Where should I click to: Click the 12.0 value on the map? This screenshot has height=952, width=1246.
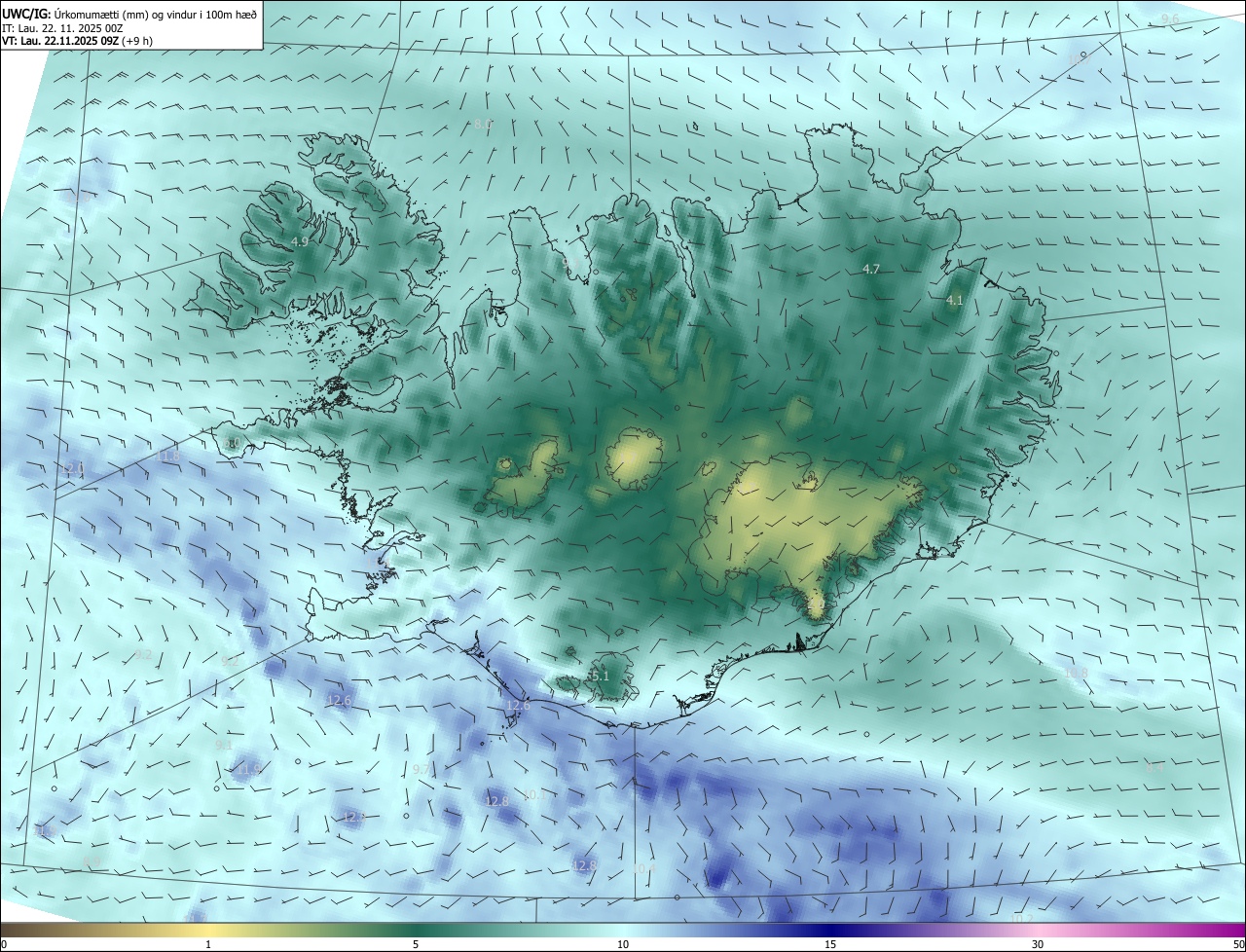point(73,468)
